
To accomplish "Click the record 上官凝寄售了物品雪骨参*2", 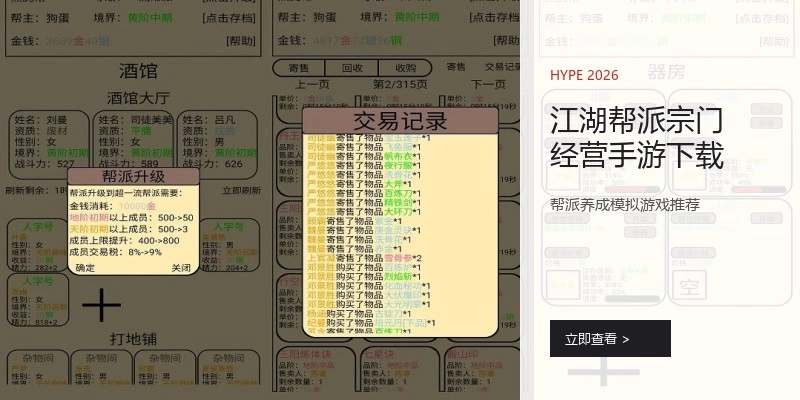I will [364, 258].
